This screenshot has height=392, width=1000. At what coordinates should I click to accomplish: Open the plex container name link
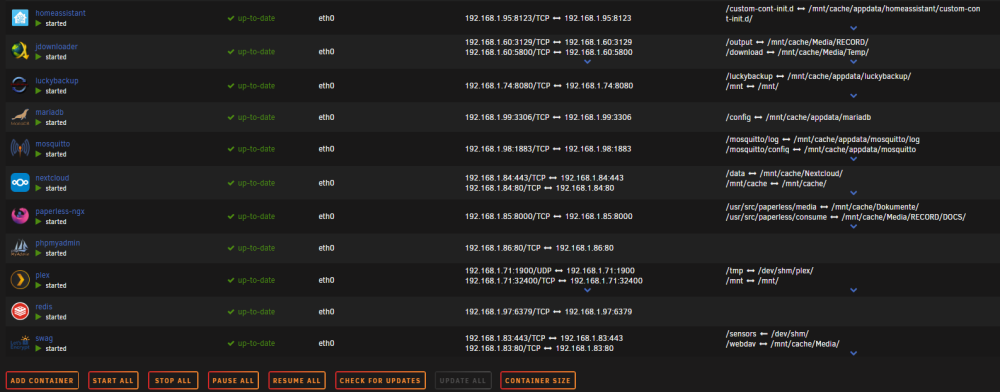point(43,275)
